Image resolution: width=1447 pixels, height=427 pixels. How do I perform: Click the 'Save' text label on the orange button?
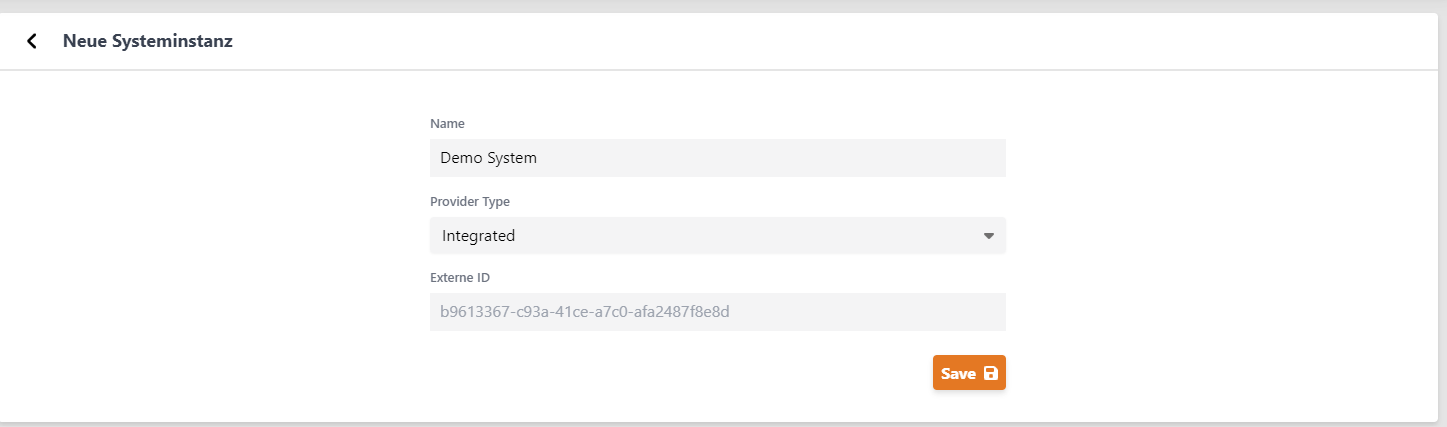click(x=958, y=373)
